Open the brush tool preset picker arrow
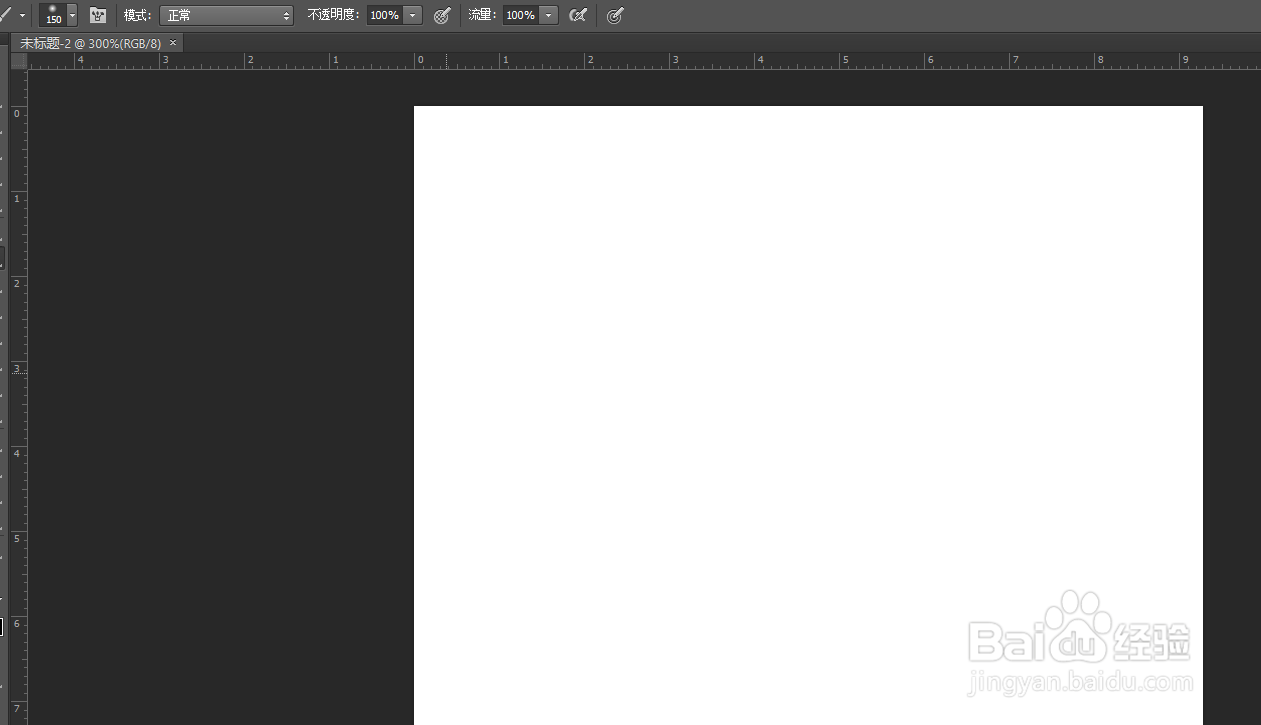The width and height of the screenshot is (1261, 725). pos(22,15)
